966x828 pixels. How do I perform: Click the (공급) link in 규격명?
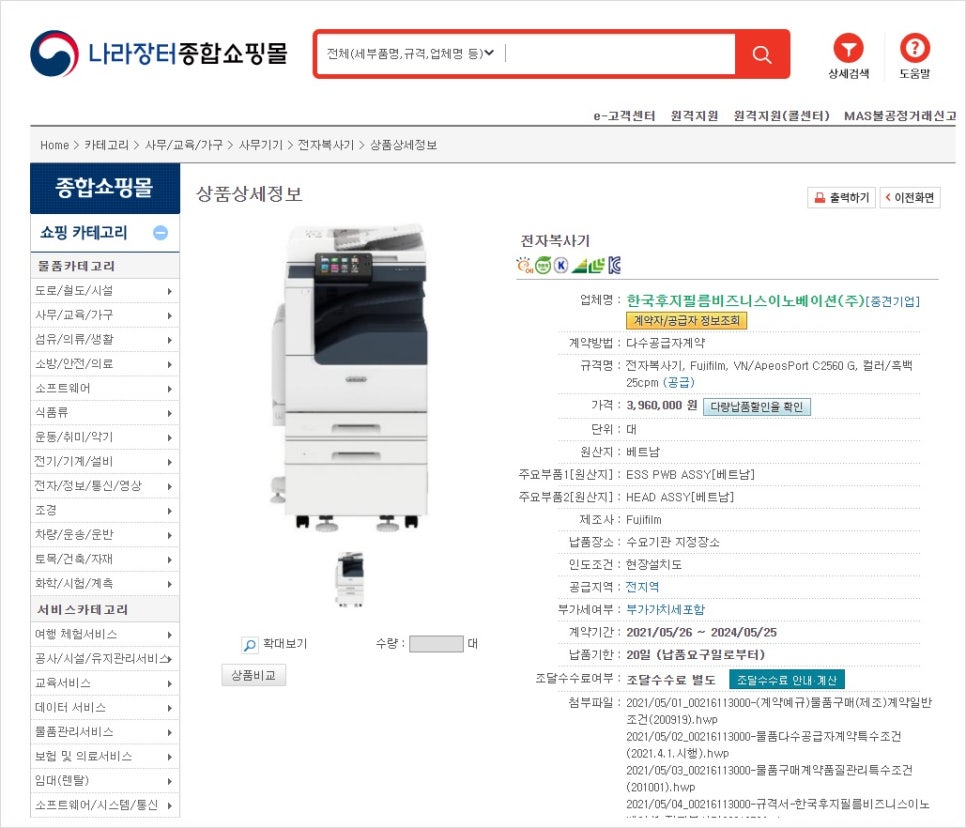(679, 383)
